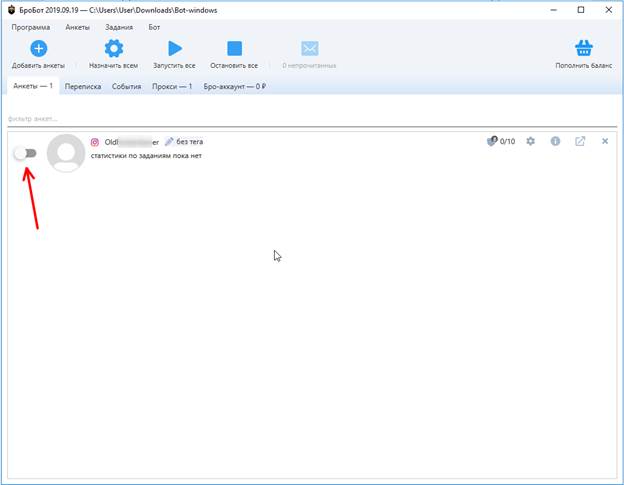This screenshot has height=485, width=624.
Task: Start all with Запустить все play icon
Action: click(x=175, y=49)
